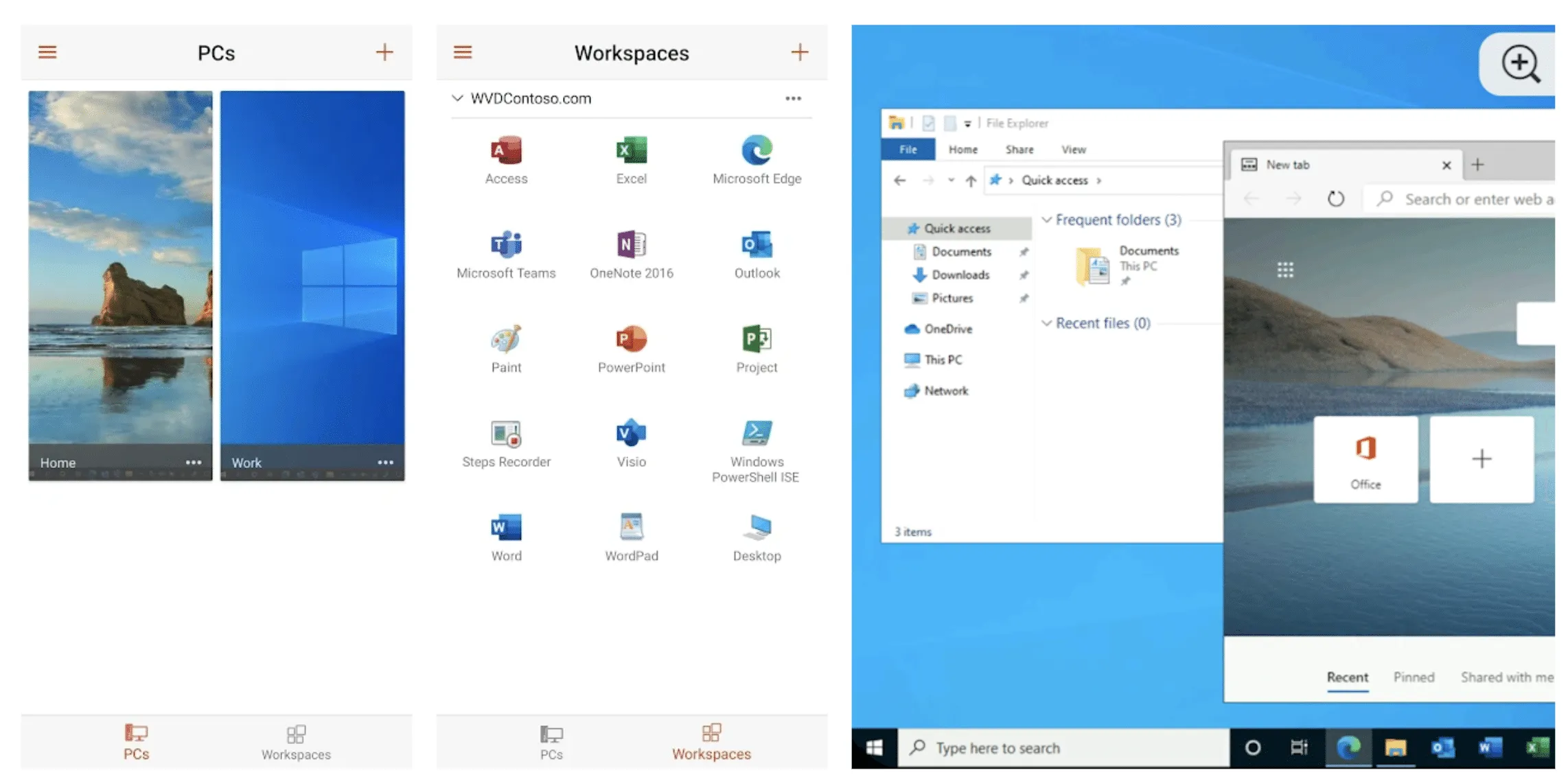Viewport: 1568px width, 781px height.
Task: Launch Outlook from Workspaces
Action: (757, 255)
